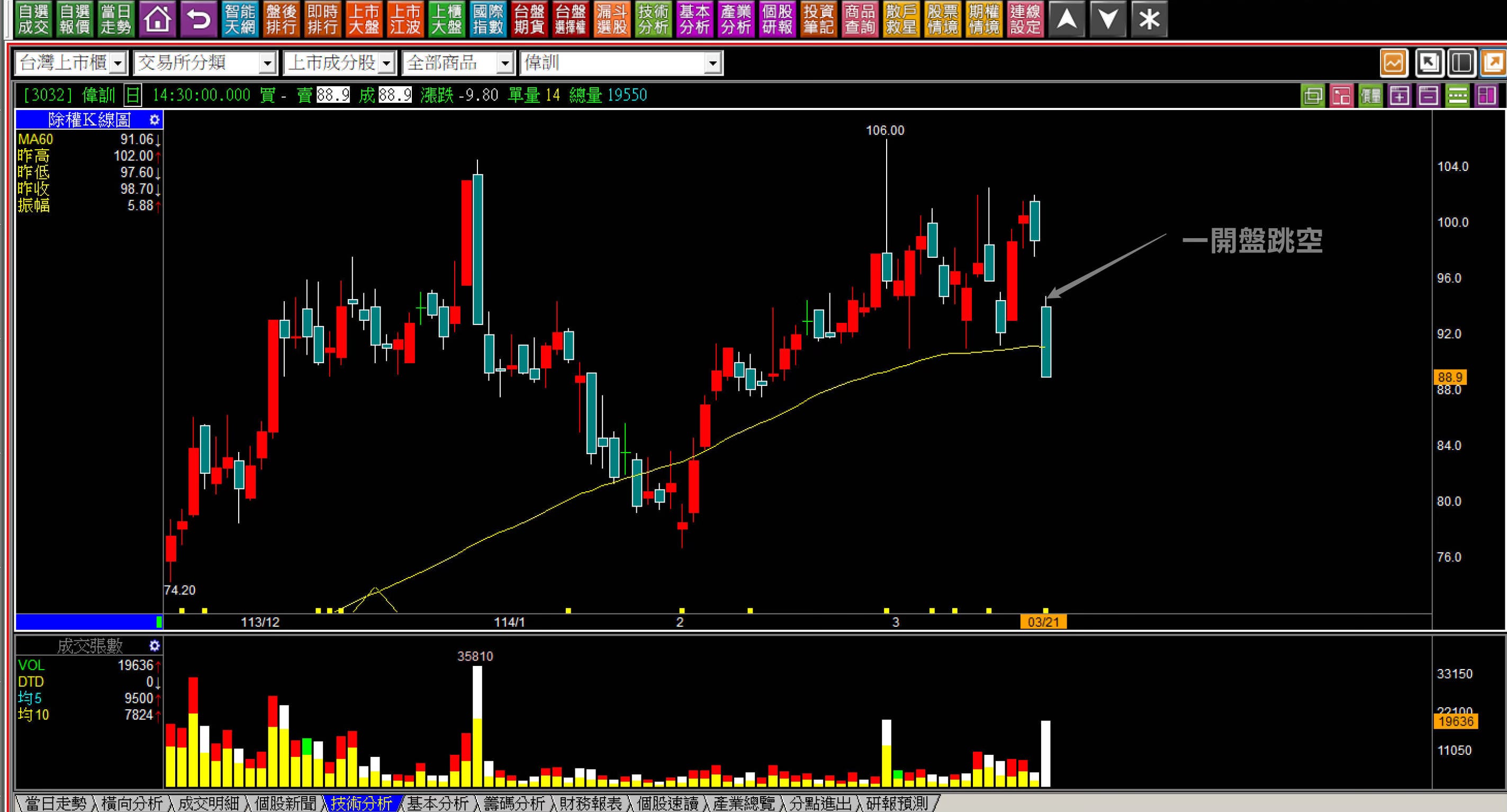Click the purple undo/back arrow icon
The height and width of the screenshot is (812, 1507).
pos(199,19)
